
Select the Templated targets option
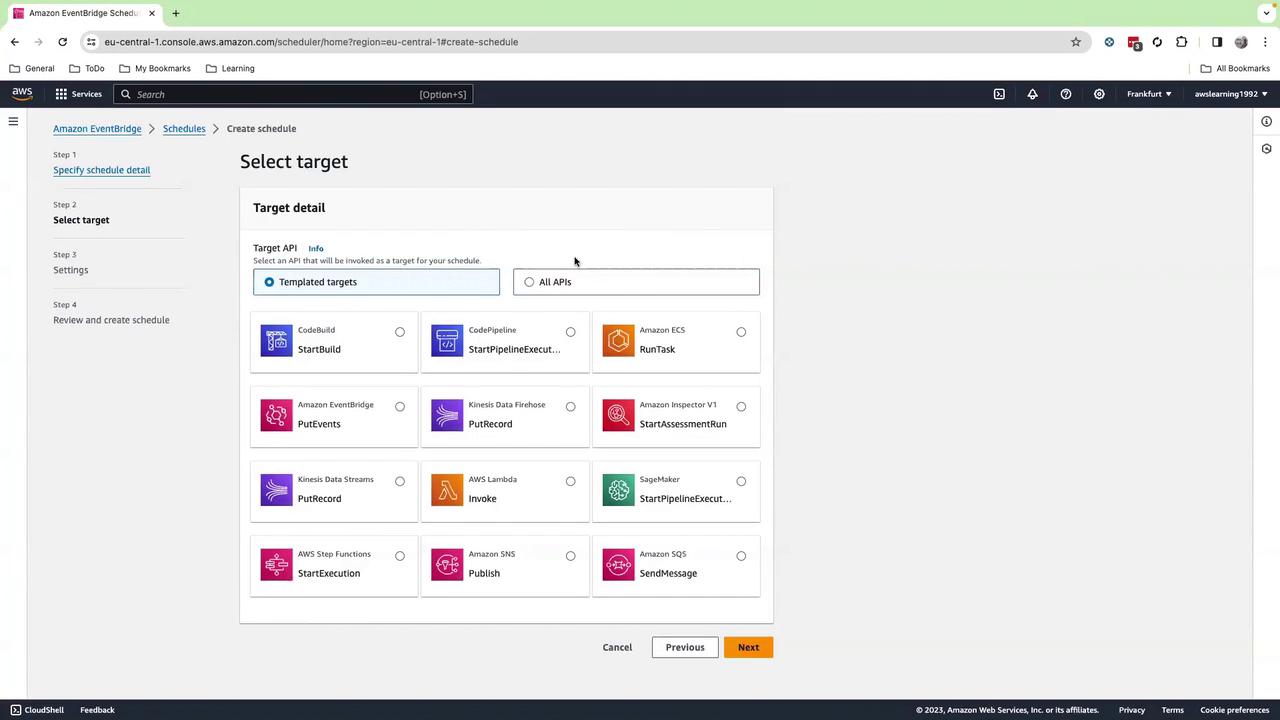click(376, 282)
